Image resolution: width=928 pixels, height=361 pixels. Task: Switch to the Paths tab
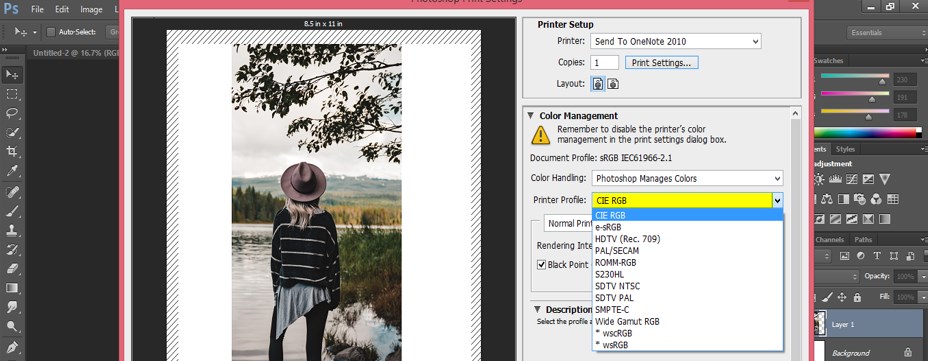[863, 240]
